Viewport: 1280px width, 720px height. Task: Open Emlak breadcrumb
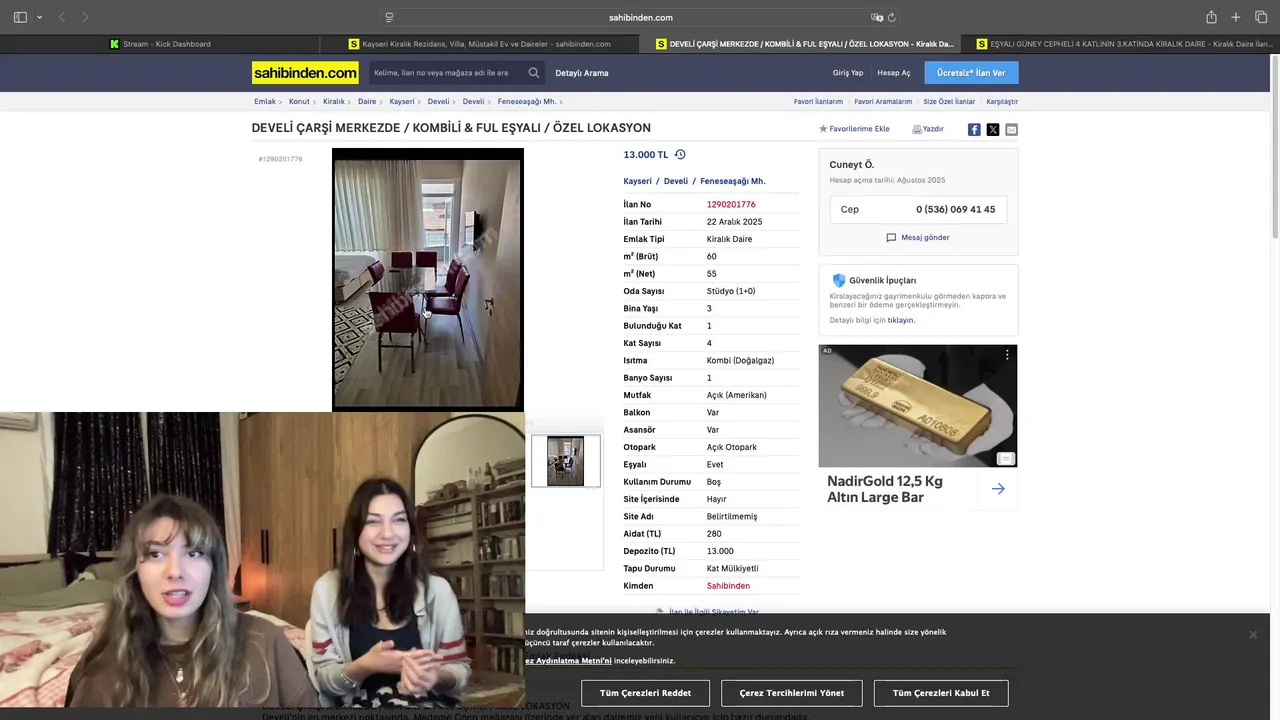point(265,101)
